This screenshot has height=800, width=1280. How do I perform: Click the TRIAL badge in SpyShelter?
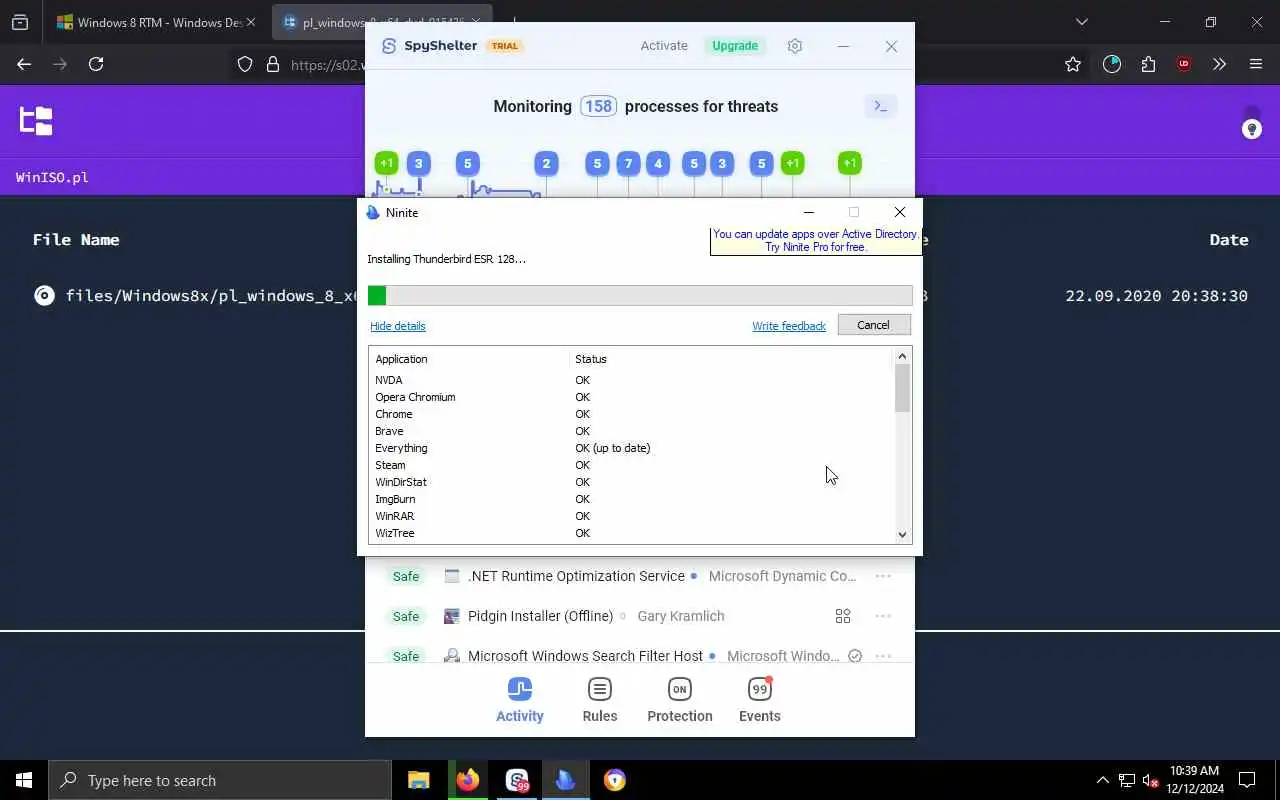pyautogui.click(x=505, y=46)
